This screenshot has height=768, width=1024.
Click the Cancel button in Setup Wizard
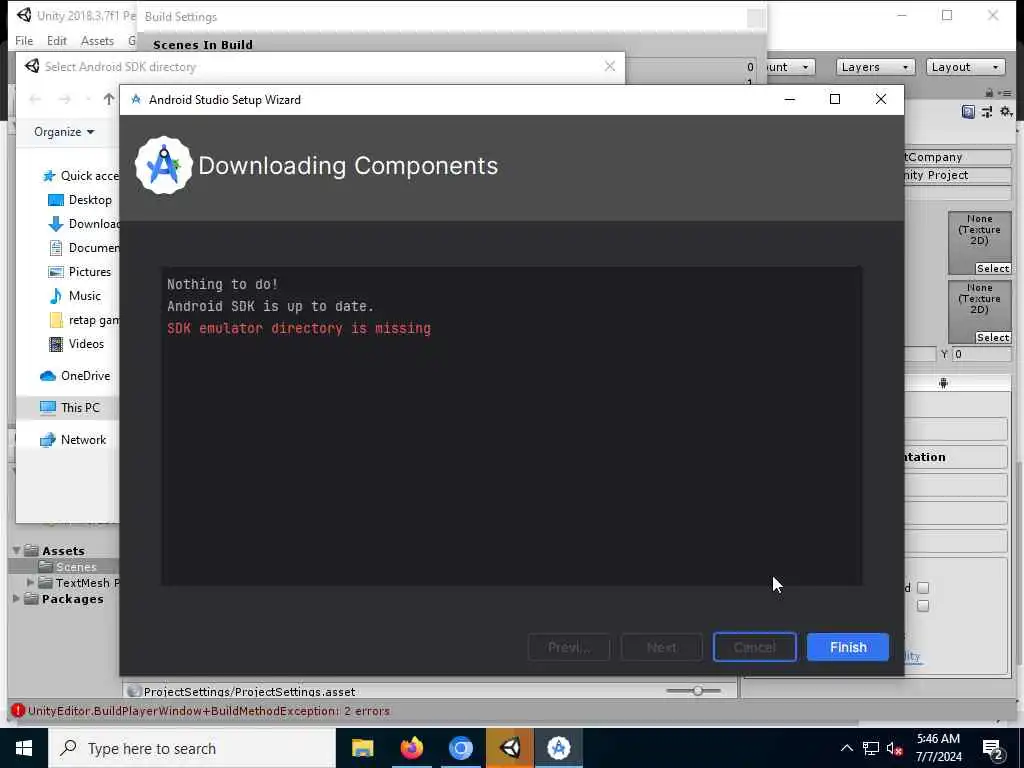pos(754,647)
